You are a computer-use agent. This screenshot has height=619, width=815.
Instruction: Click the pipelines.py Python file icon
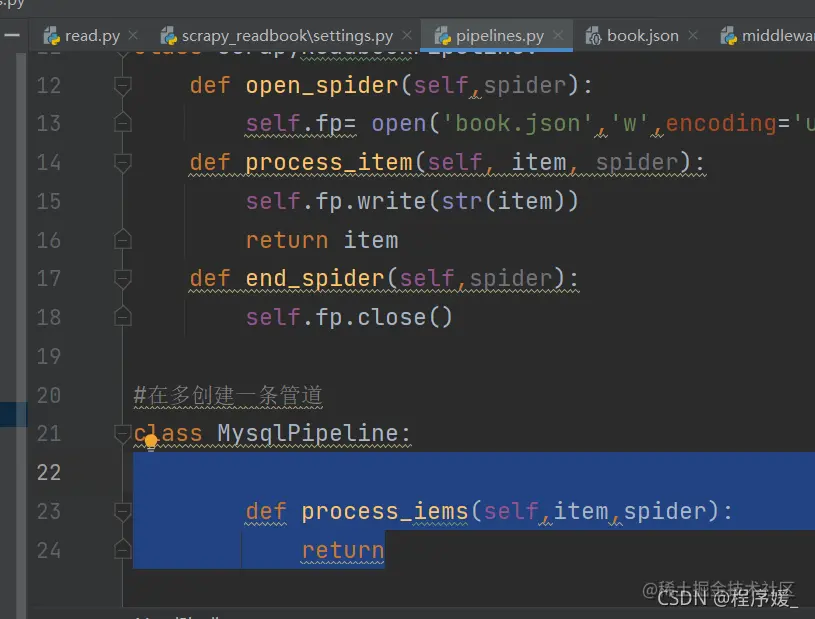pos(442,36)
